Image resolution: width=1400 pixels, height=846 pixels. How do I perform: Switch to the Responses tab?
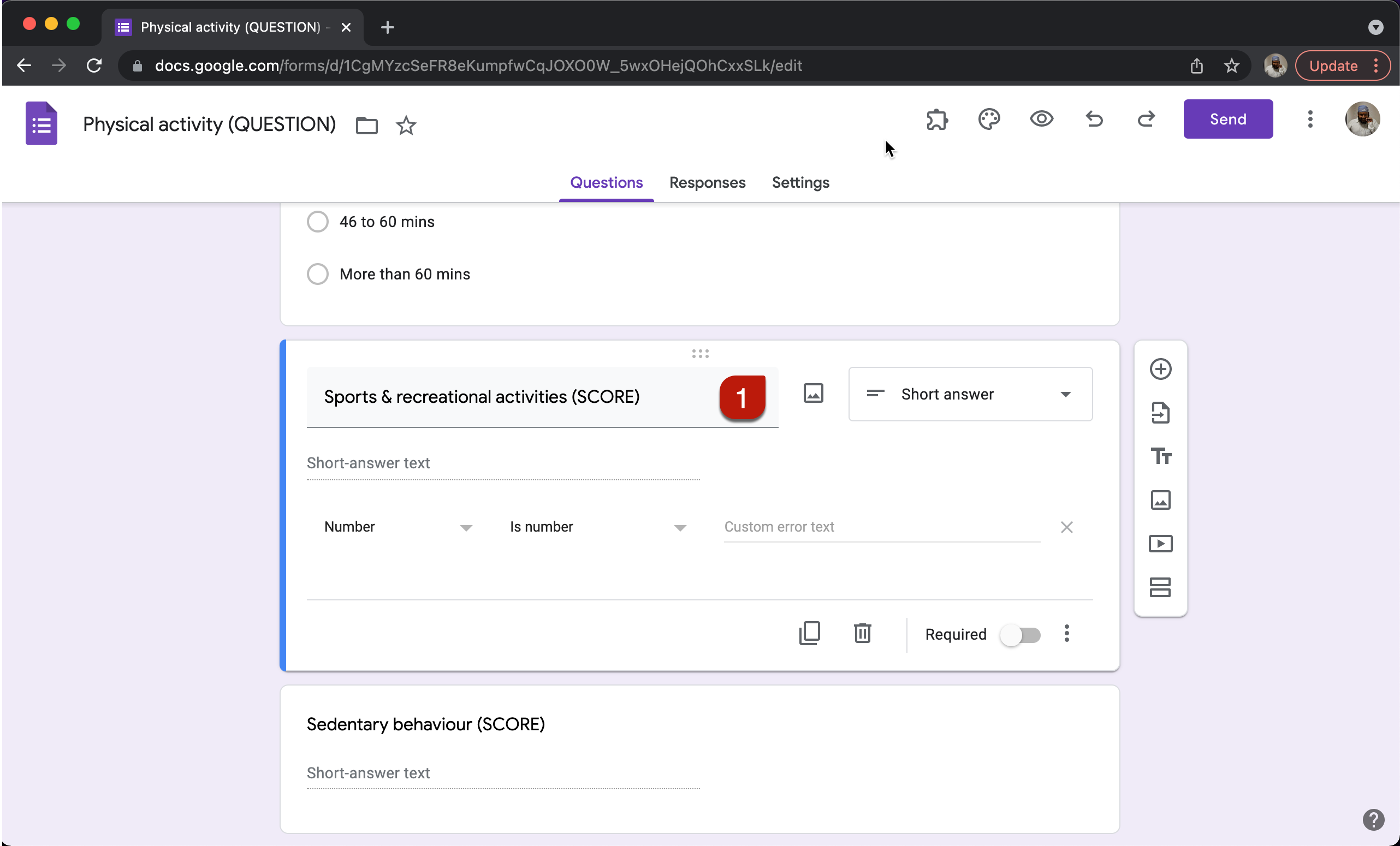(707, 183)
